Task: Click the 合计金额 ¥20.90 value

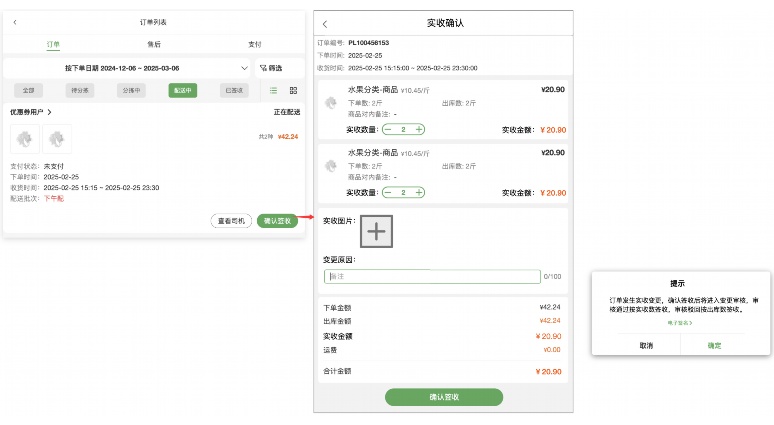Action: (x=548, y=372)
